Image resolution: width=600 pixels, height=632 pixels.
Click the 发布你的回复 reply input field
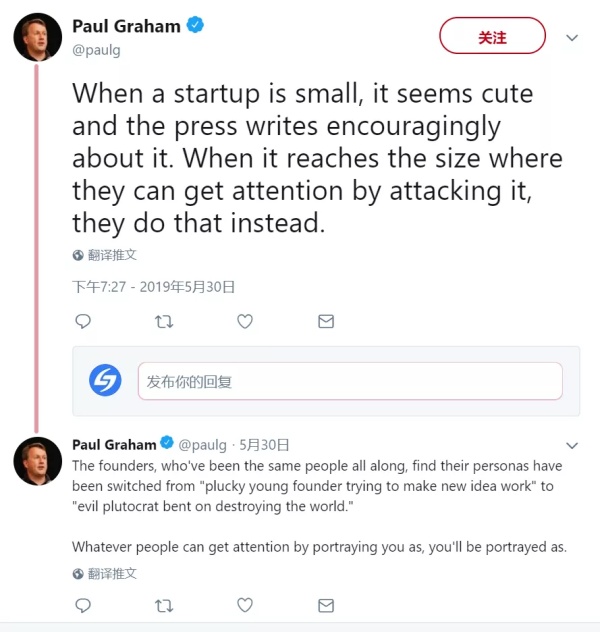point(350,381)
